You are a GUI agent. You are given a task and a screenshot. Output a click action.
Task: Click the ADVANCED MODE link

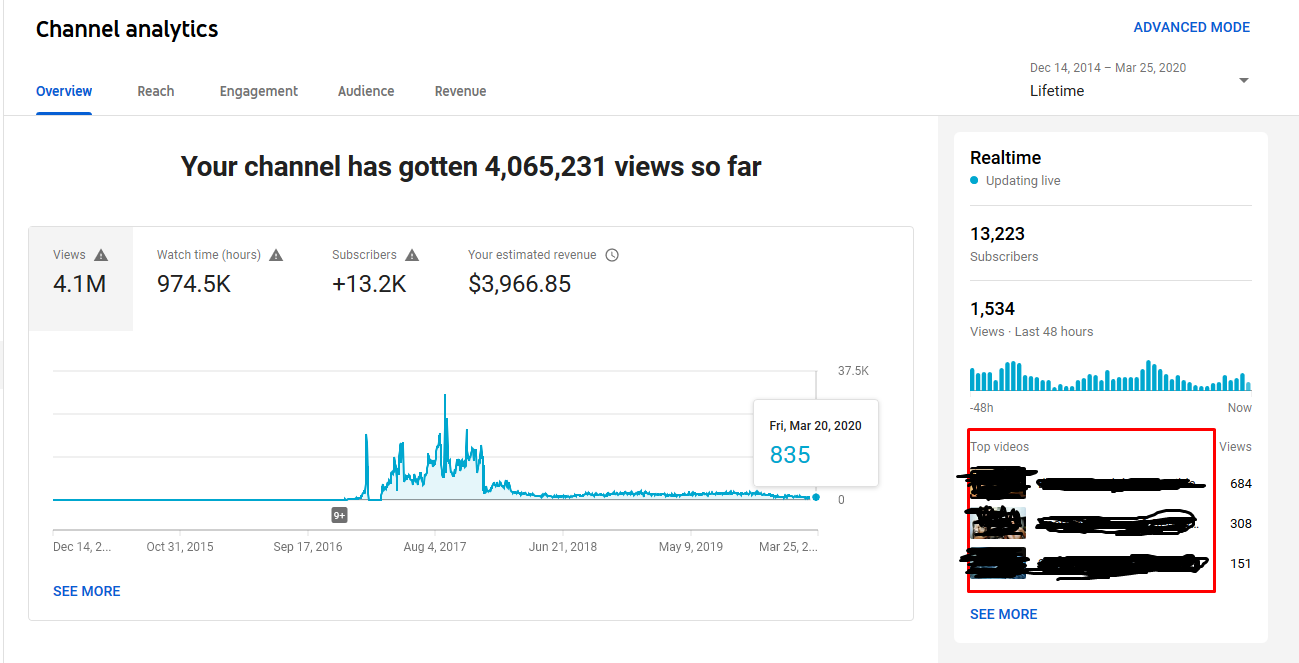pos(1192,28)
